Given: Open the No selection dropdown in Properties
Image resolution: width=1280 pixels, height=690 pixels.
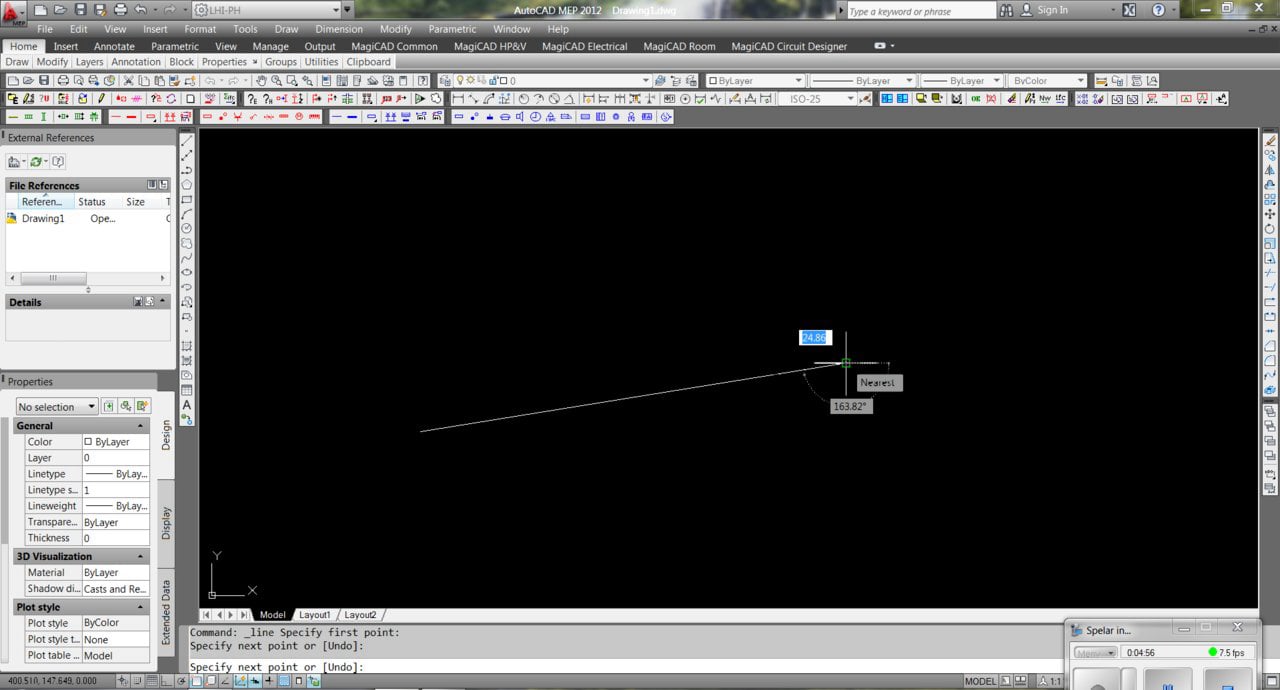Looking at the screenshot, I should pyautogui.click(x=57, y=407).
